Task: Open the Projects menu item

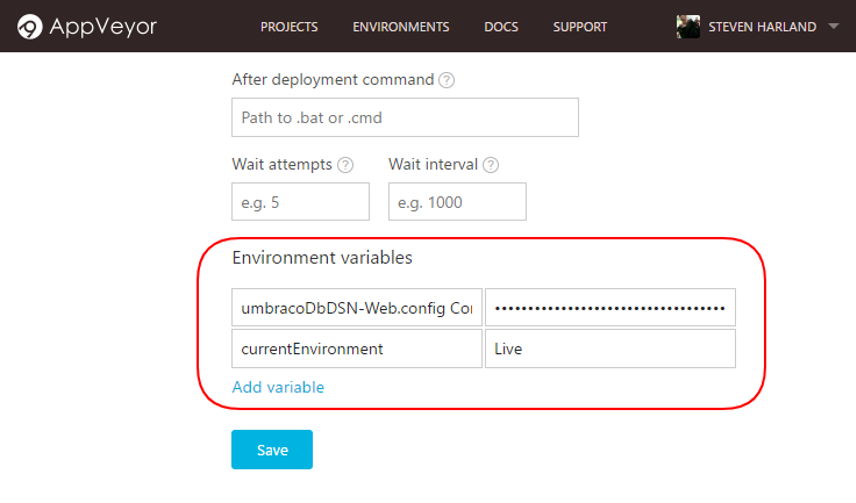Action: (x=289, y=27)
